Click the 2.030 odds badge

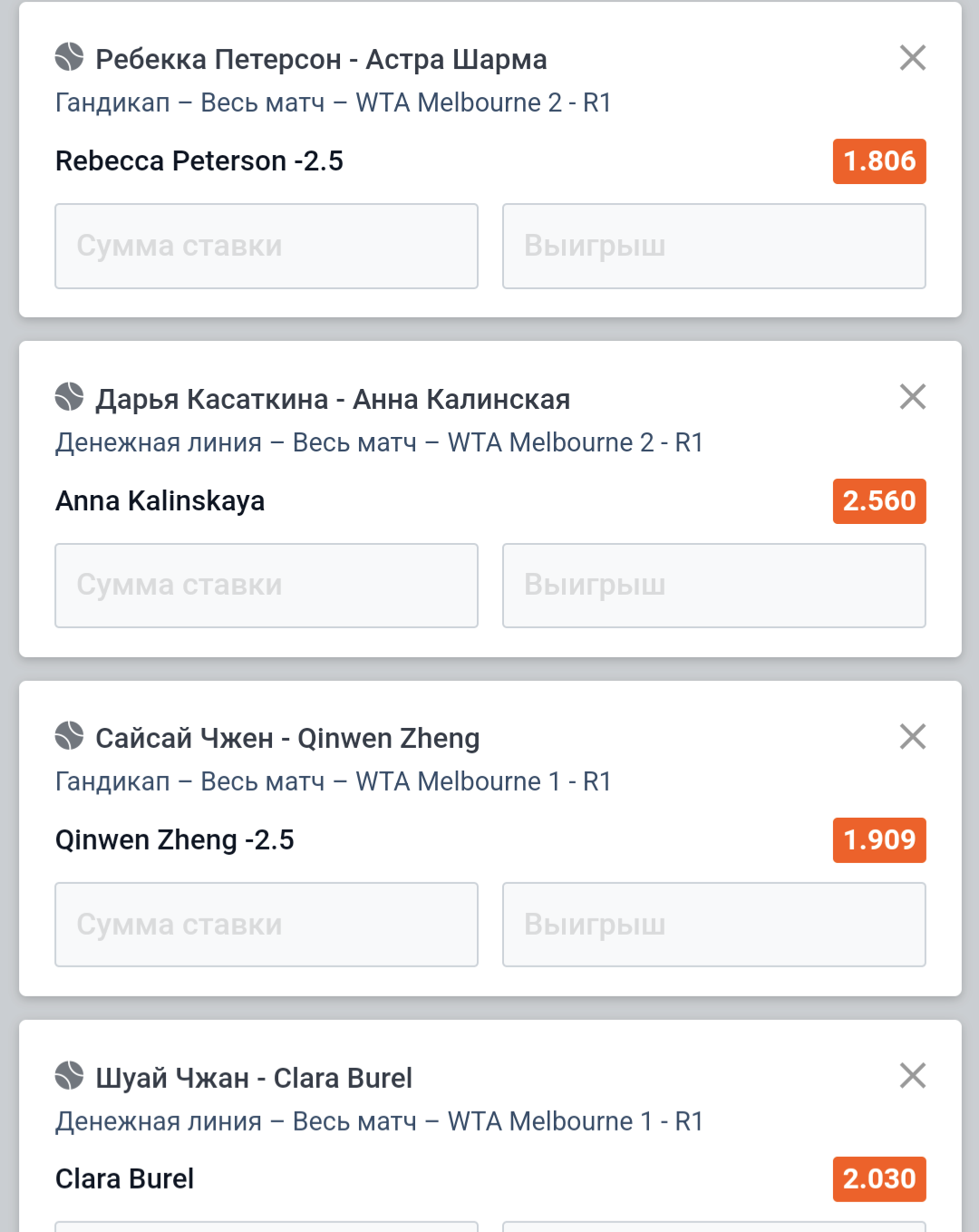879,1179
